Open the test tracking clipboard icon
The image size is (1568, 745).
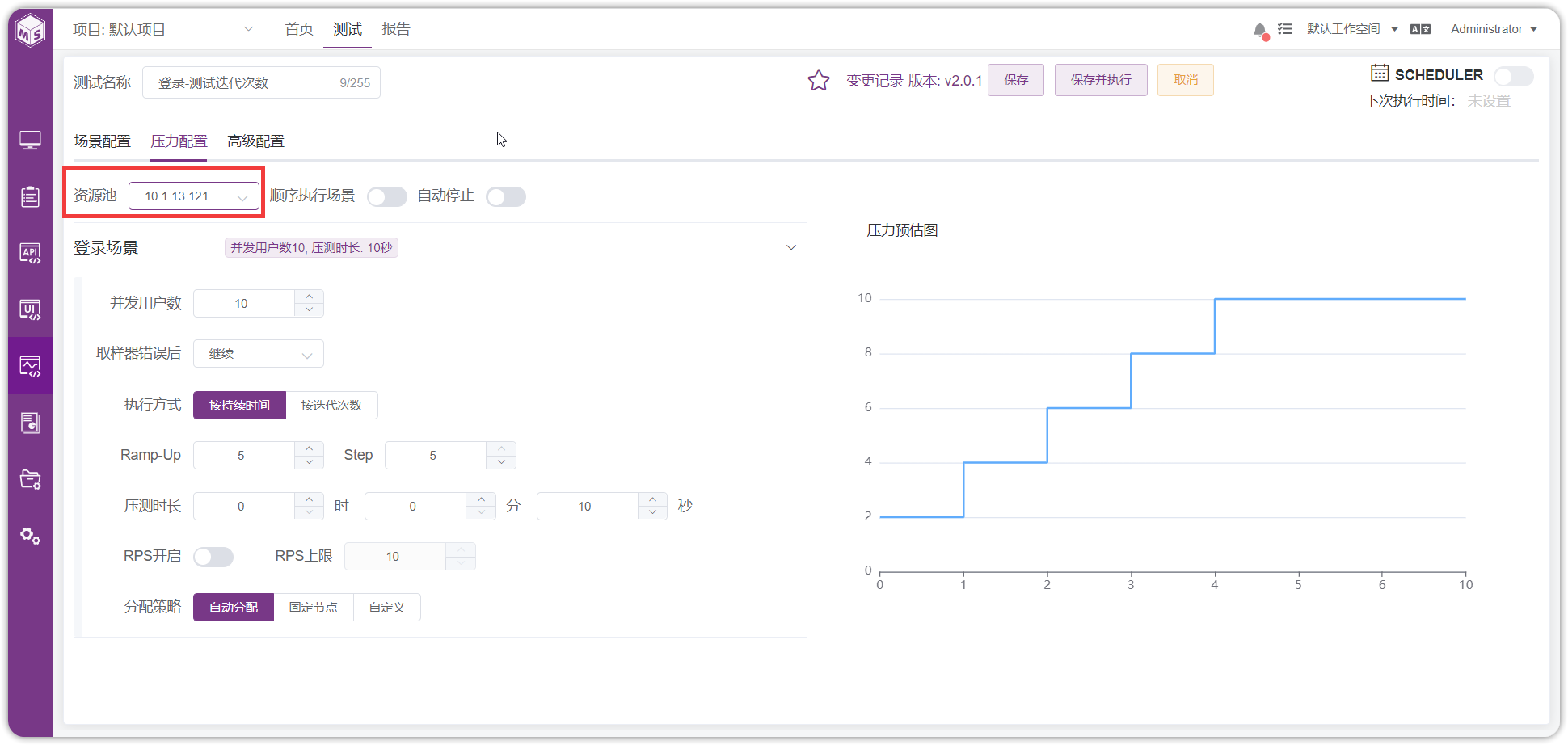click(31, 196)
